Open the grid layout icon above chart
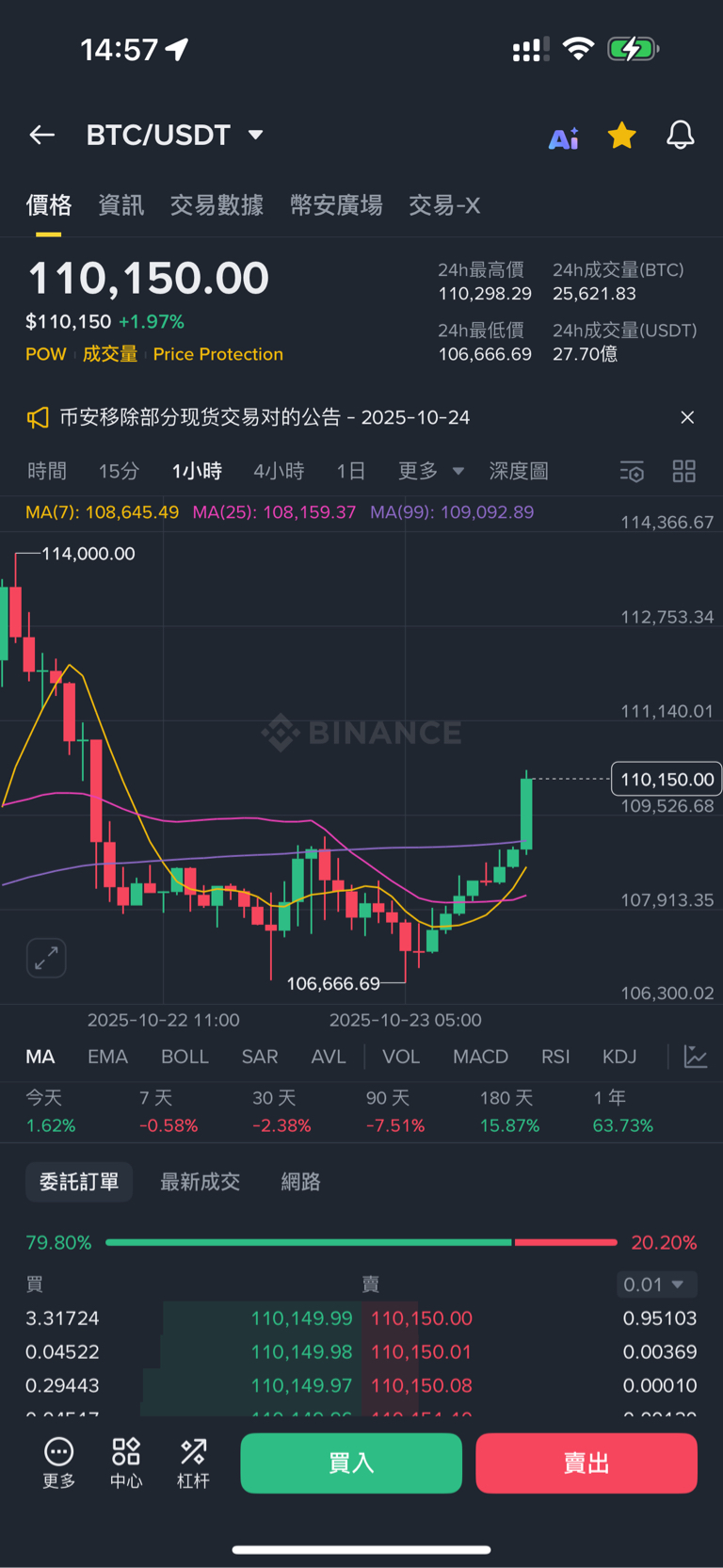 click(684, 472)
